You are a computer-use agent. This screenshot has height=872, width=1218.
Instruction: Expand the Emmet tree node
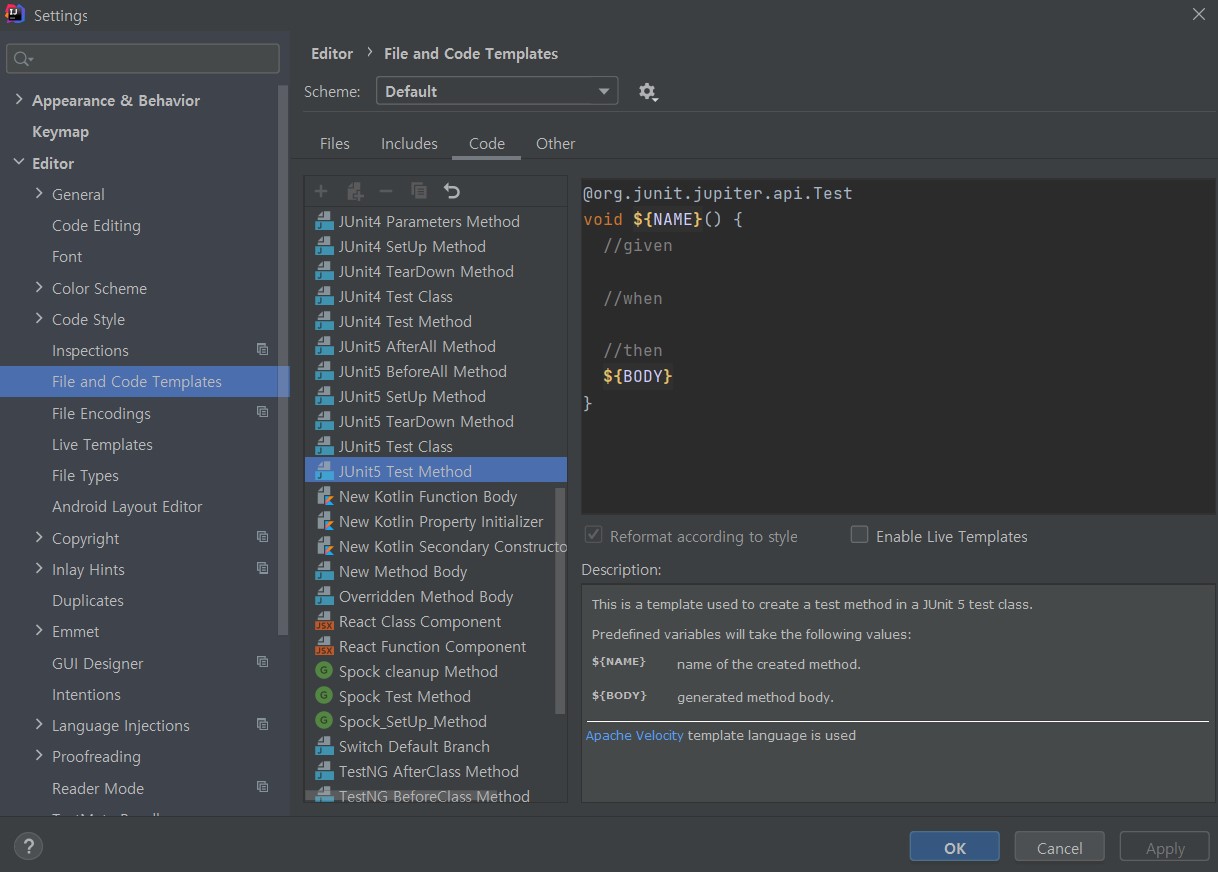(39, 631)
